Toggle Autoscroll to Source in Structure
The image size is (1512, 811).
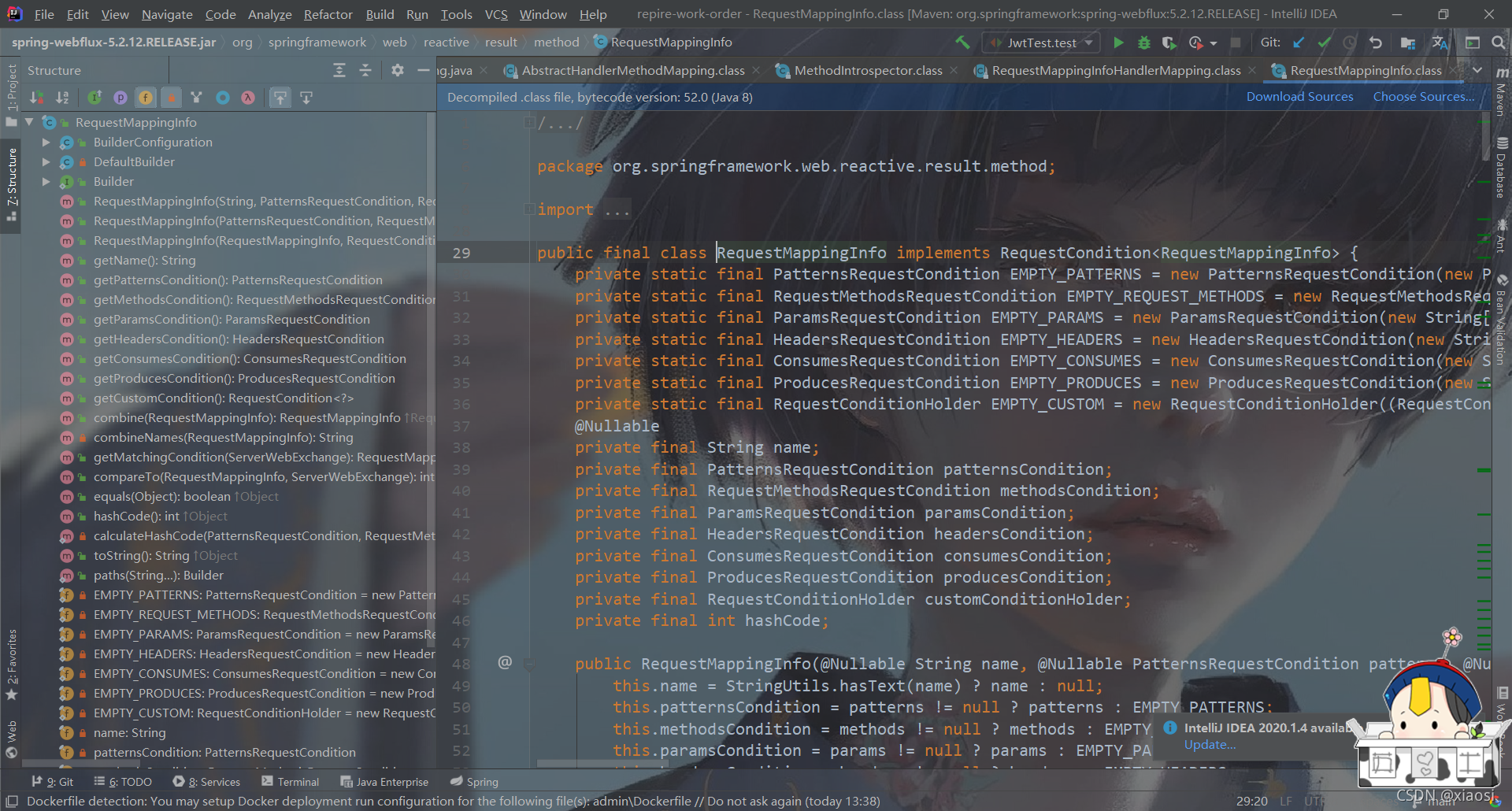coord(280,98)
